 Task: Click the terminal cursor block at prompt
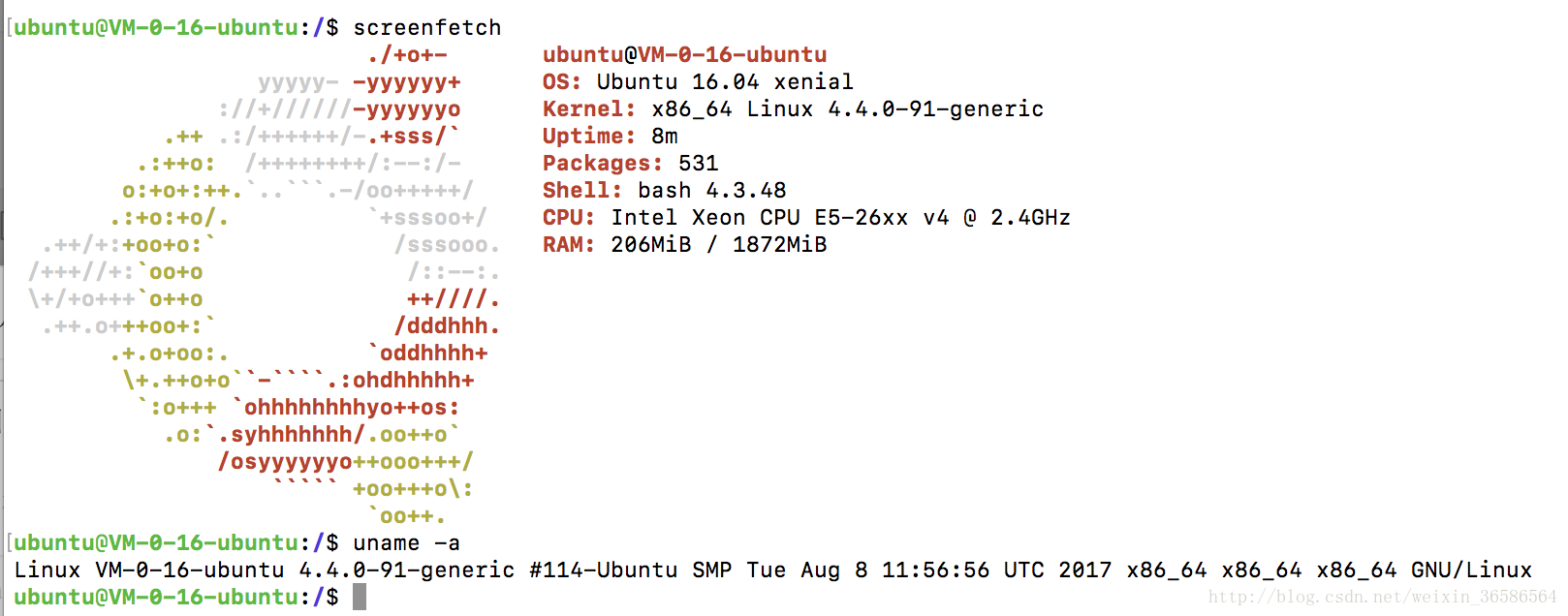(x=360, y=597)
